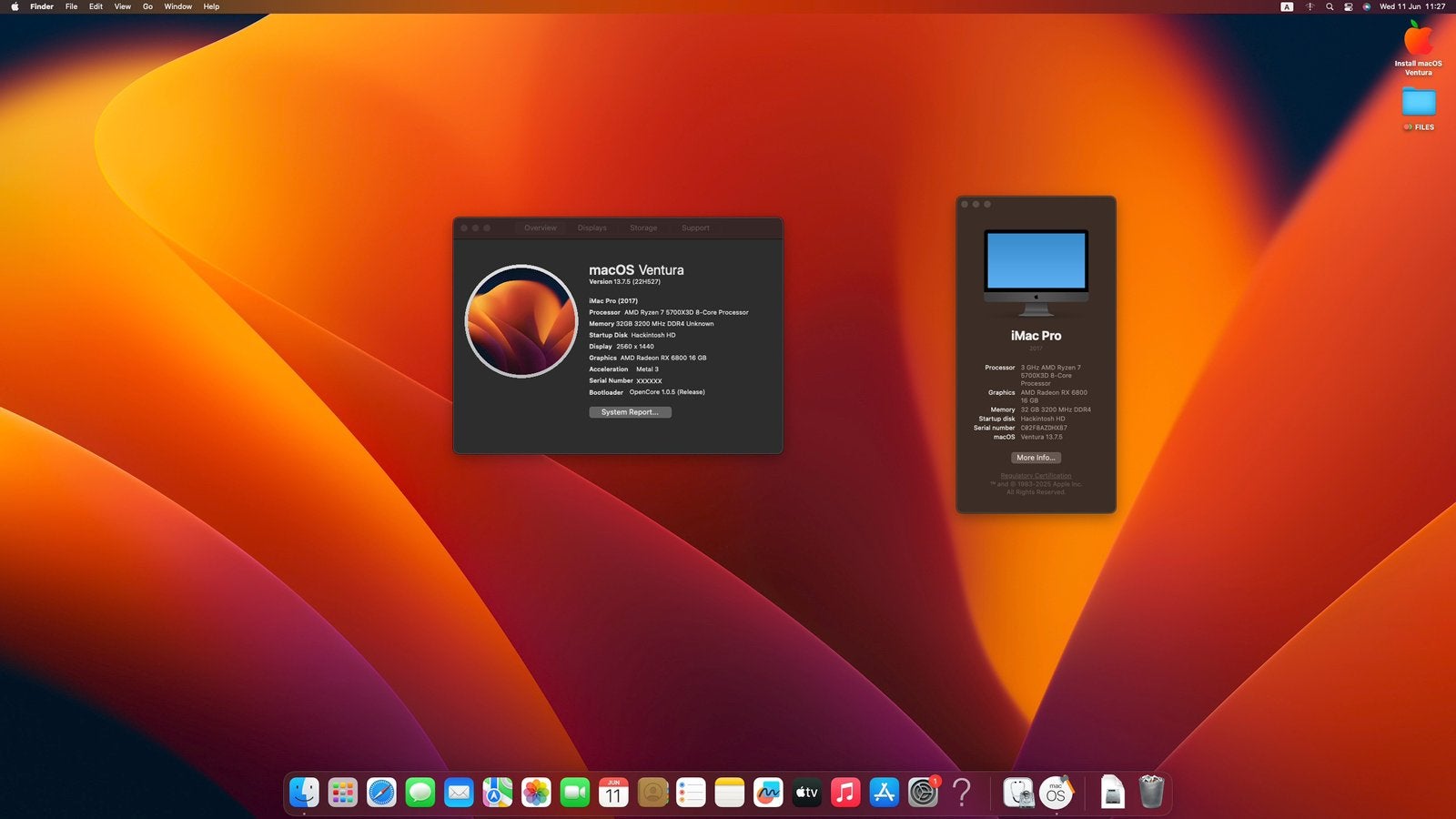This screenshot has height=819, width=1456.
Task: Open Maps app in the Dock
Action: pos(498,793)
